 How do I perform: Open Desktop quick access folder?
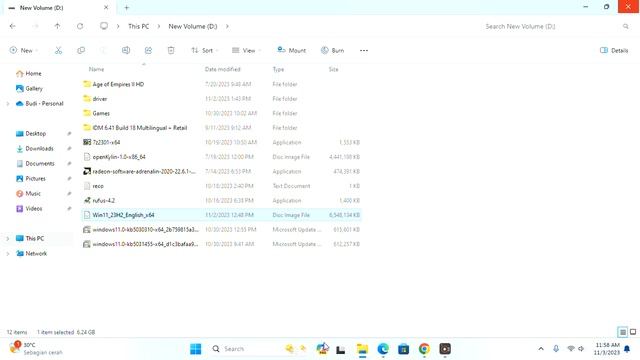pyautogui.click(x=31, y=133)
